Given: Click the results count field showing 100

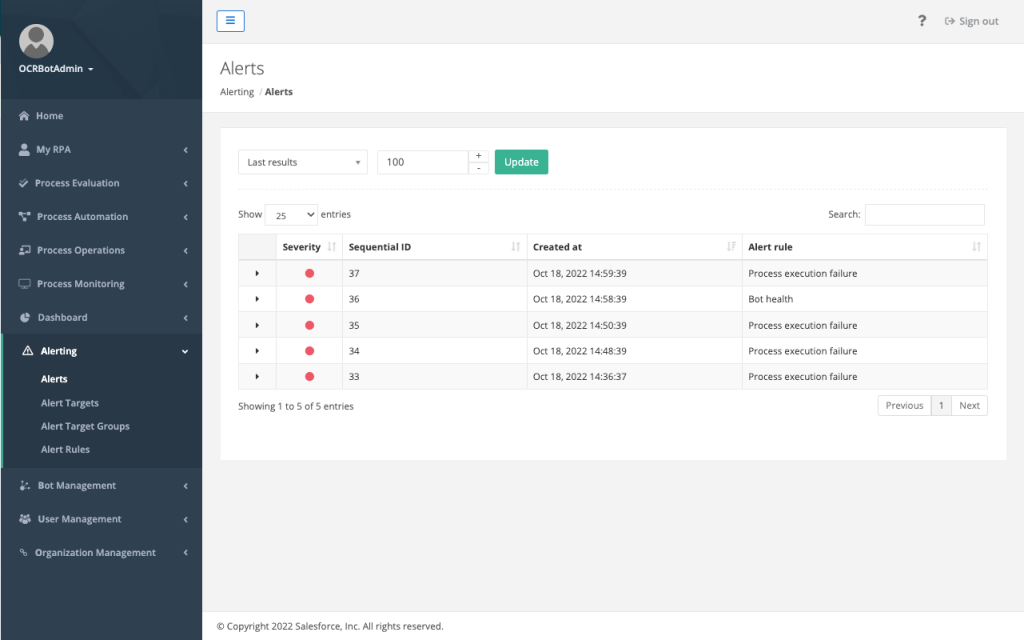Looking at the screenshot, I should [x=423, y=162].
